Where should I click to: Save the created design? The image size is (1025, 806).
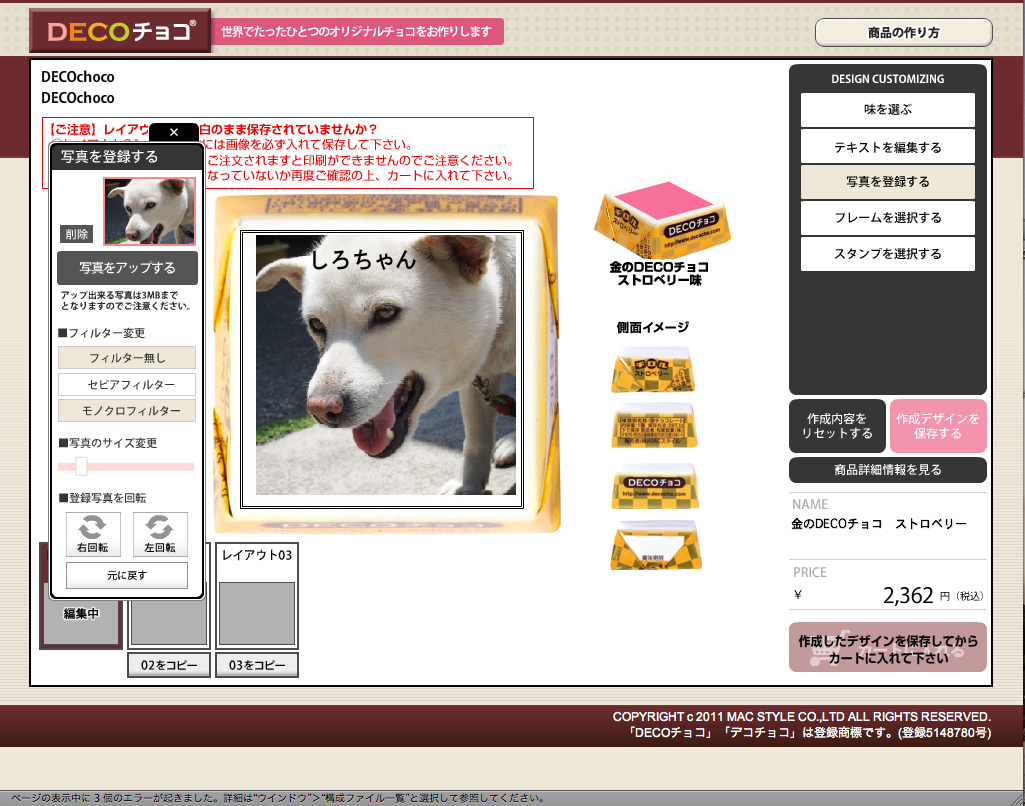(937, 426)
